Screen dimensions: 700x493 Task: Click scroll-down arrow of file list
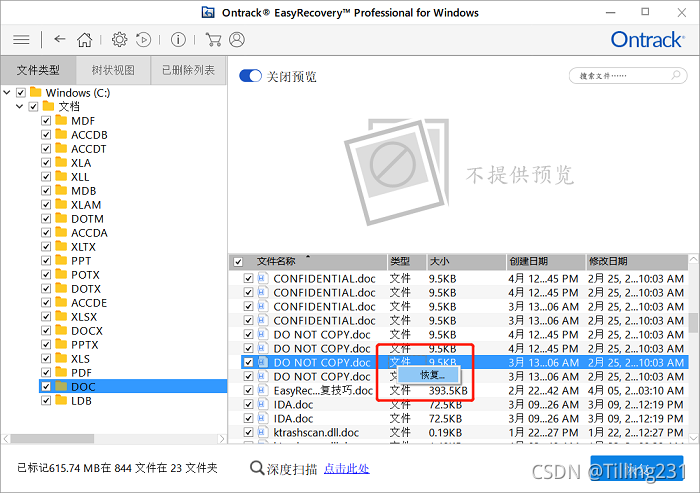[x=693, y=438]
